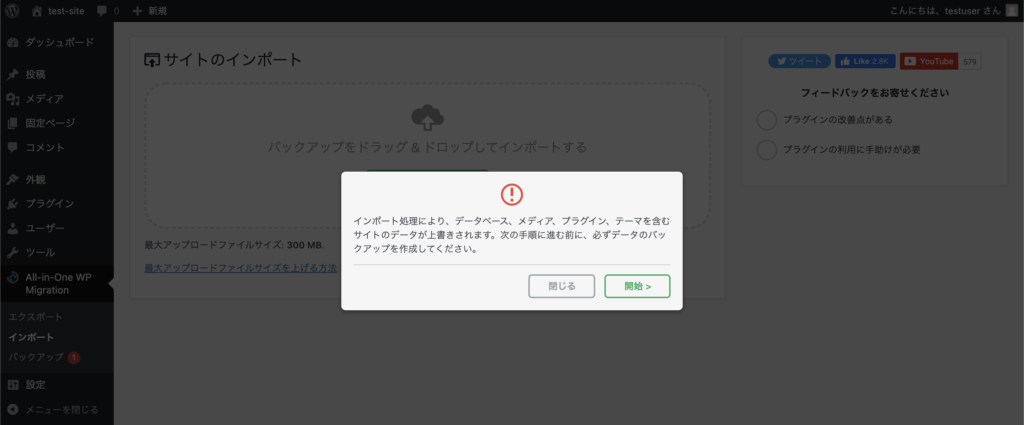This screenshot has height=425, width=1024.
Task: Select プラグインの改善点がある radio option
Action: coord(767,120)
